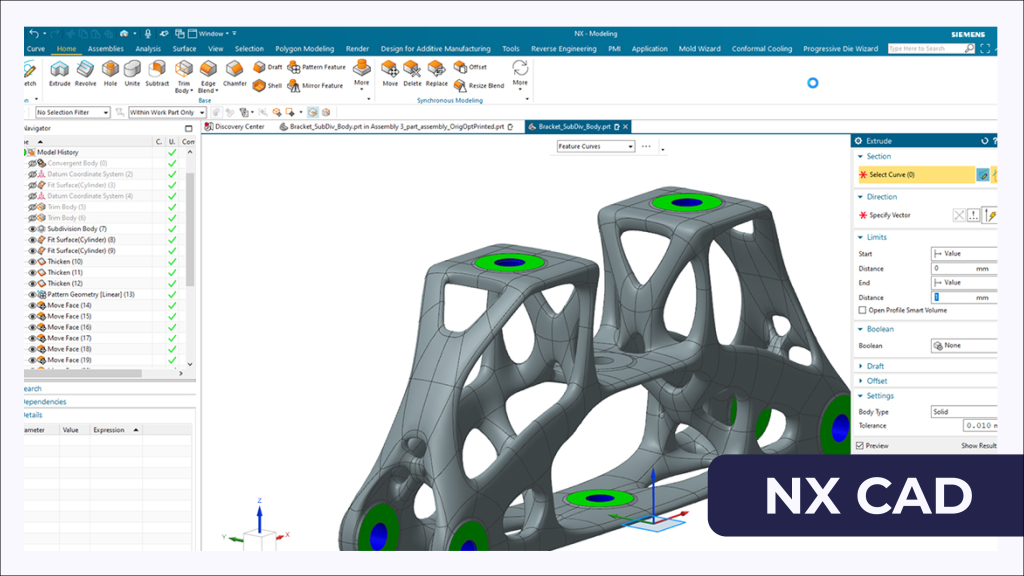Click the Revolve feature icon
1024x576 pixels.
86,72
